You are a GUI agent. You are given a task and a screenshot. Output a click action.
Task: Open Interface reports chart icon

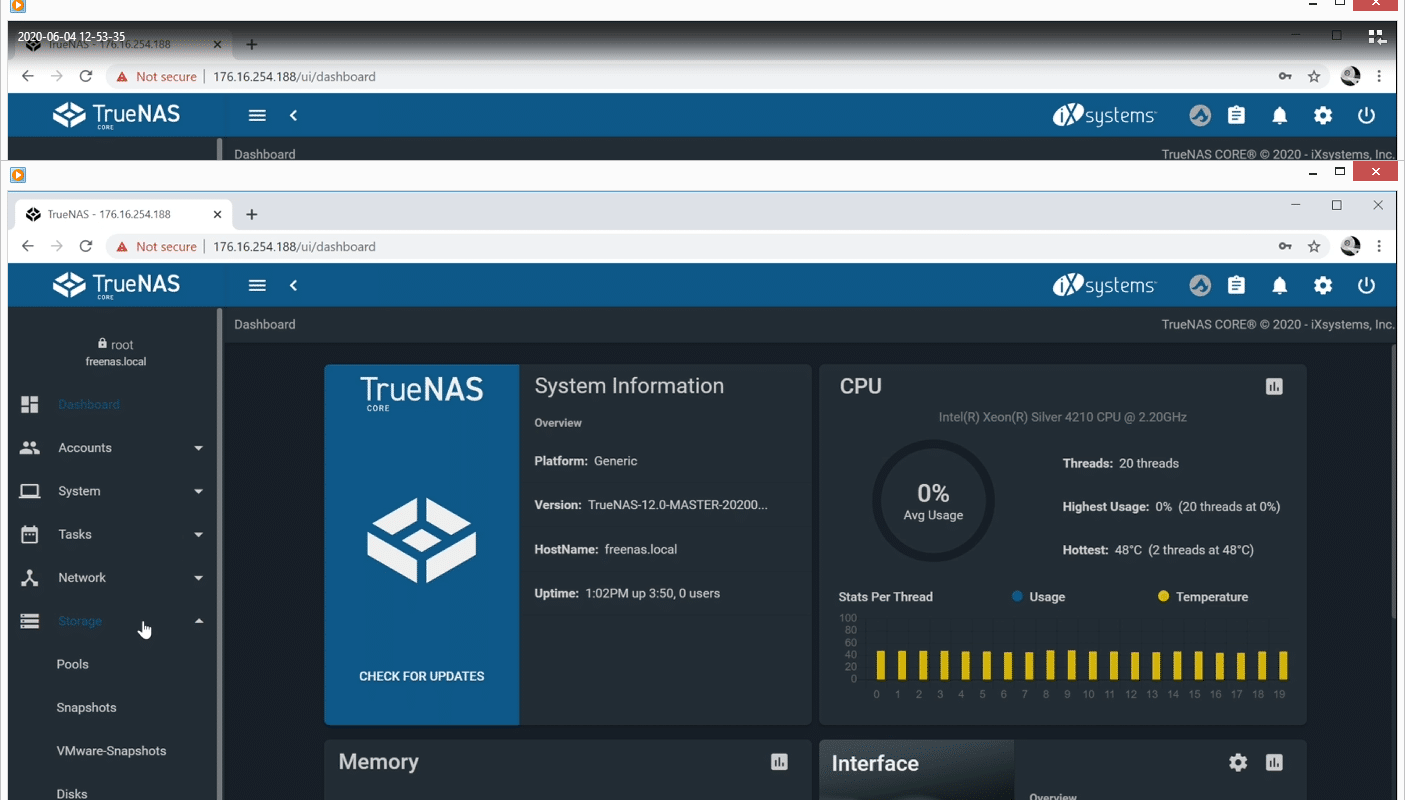coord(1274,762)
